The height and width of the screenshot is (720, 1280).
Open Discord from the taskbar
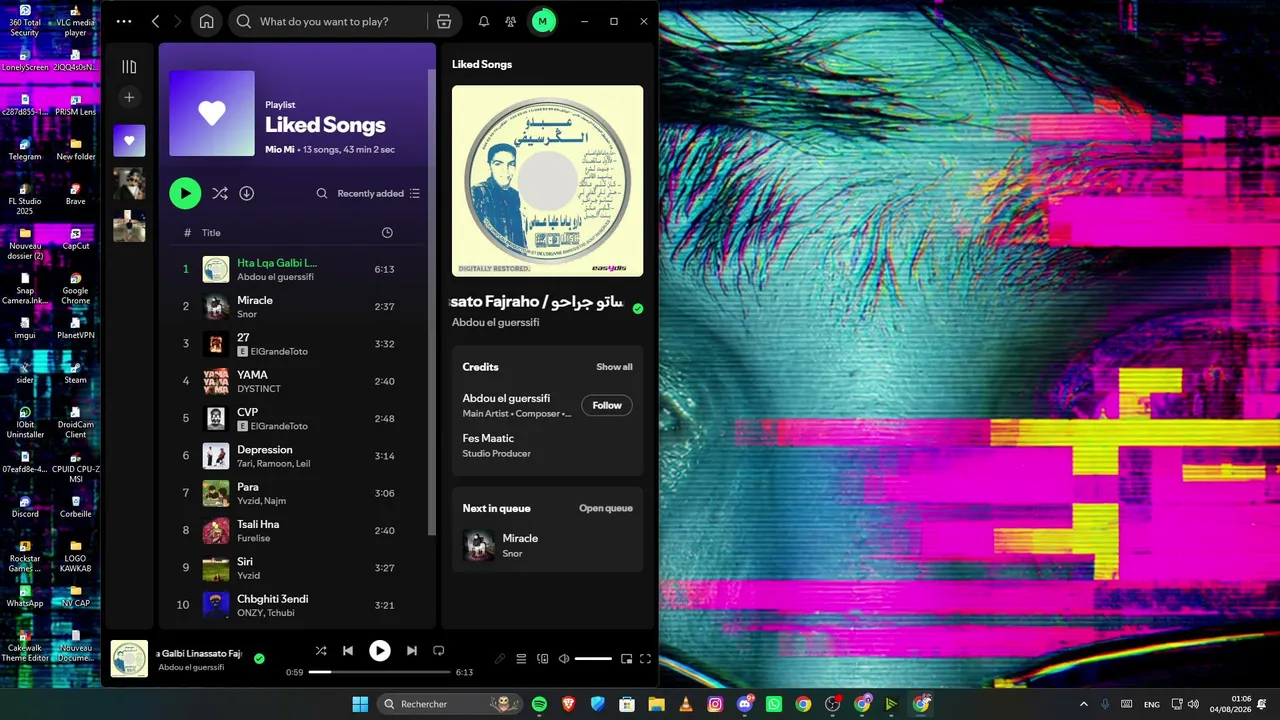[x=745, y=704]
